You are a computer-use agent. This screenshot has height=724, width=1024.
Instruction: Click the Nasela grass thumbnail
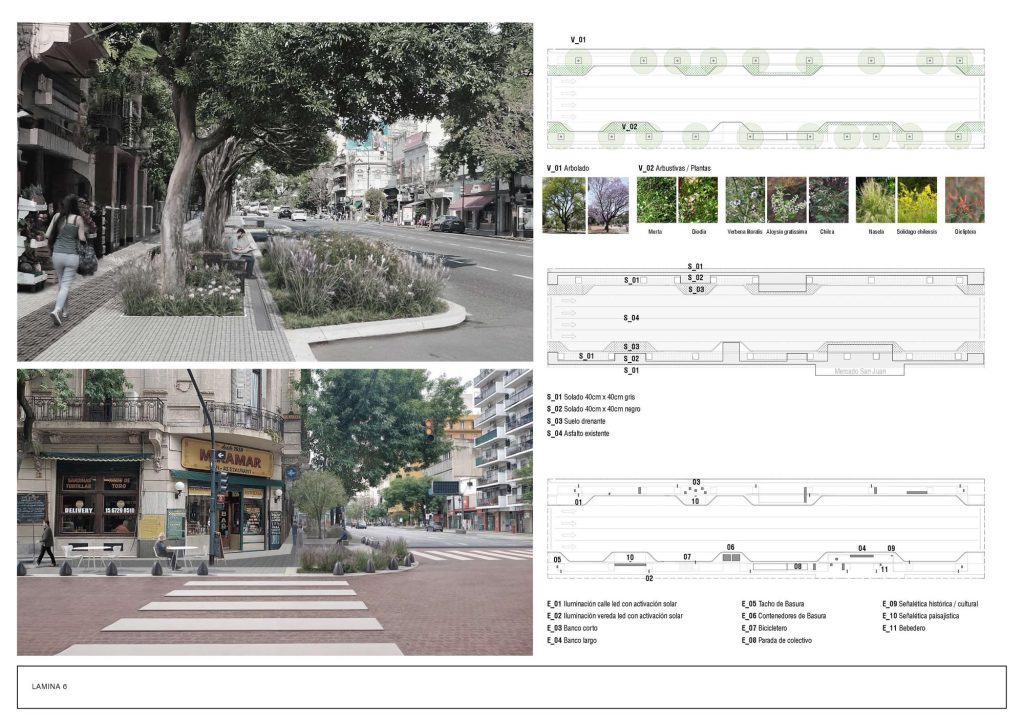875,200
